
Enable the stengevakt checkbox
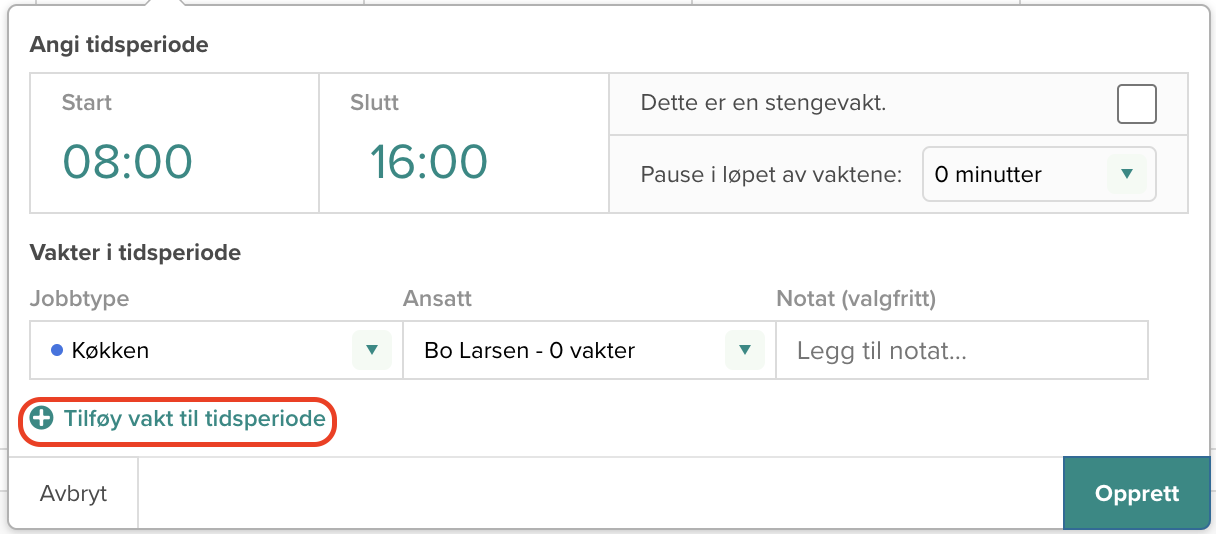pyautogui.click(x=1137, y=104)
